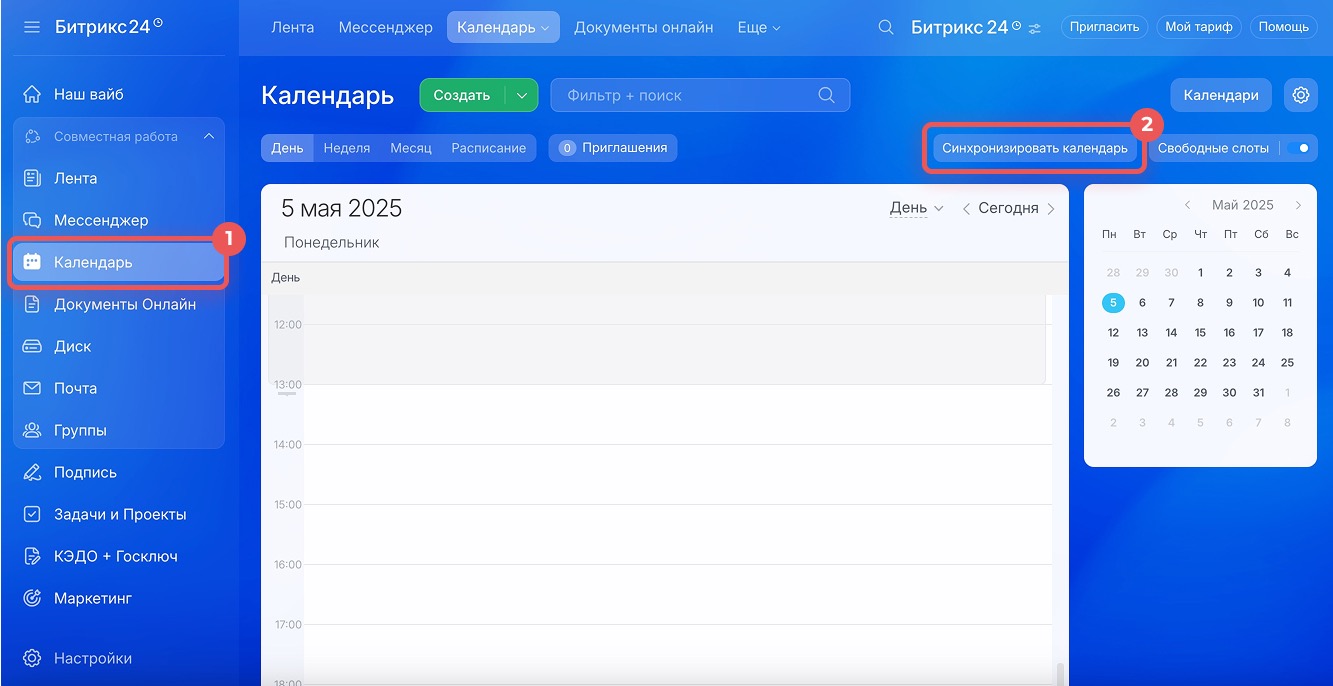
Task: Switch to the Неделя view tab
Action: tap(347, 148)
